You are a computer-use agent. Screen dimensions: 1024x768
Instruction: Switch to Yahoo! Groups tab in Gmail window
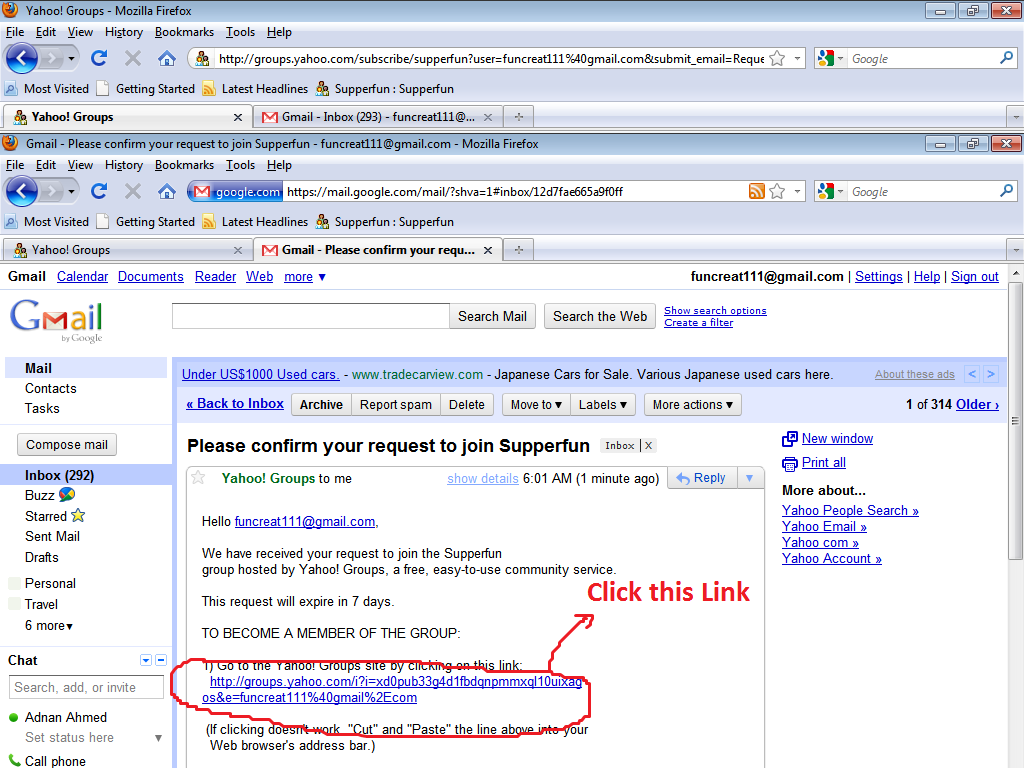126,249
